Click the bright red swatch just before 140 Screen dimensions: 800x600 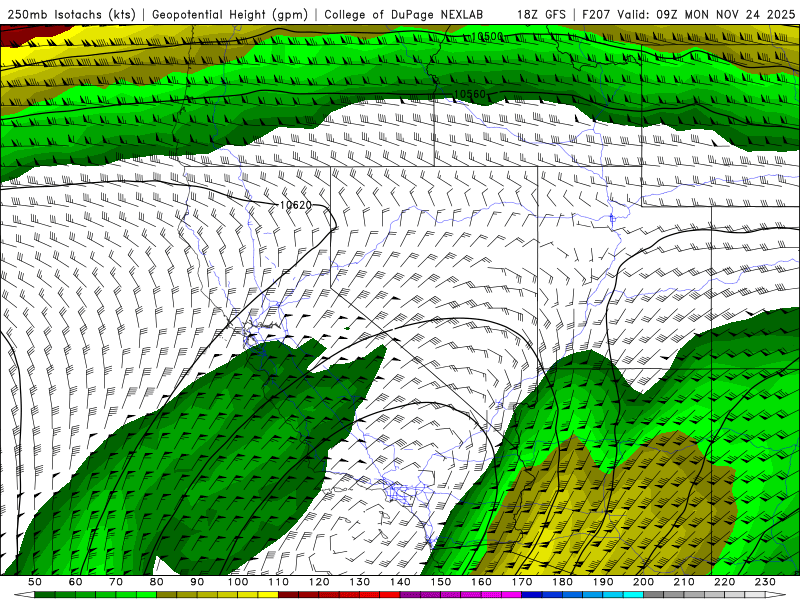click(x=391, y=595)
